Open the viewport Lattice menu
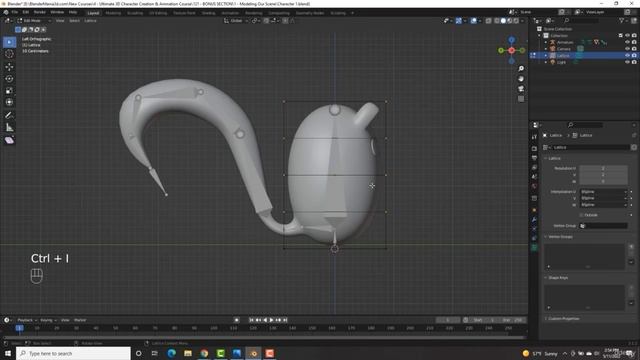The height and width of the screenshot is (360, 640). (x=90, y=20)
